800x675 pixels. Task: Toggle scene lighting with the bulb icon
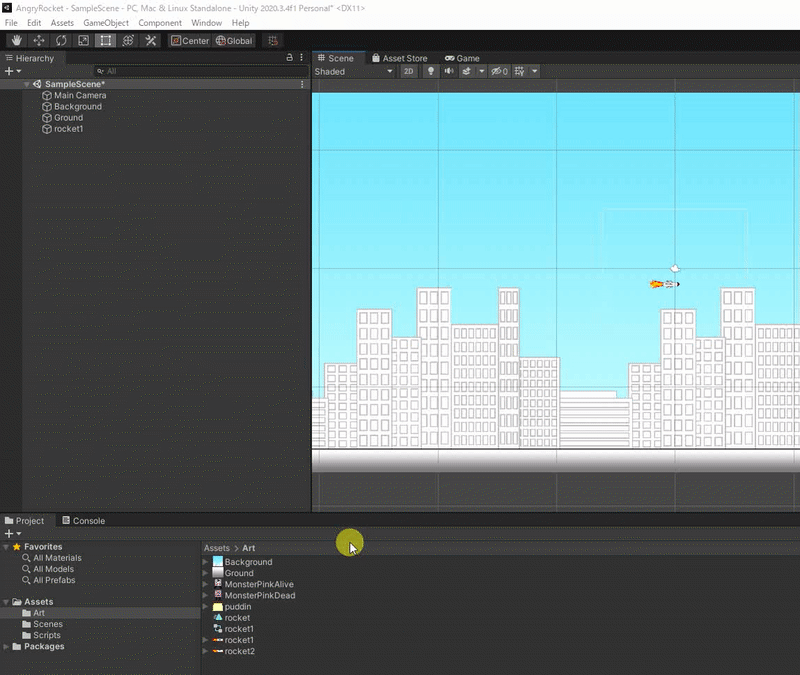click(x=431, y=72)
